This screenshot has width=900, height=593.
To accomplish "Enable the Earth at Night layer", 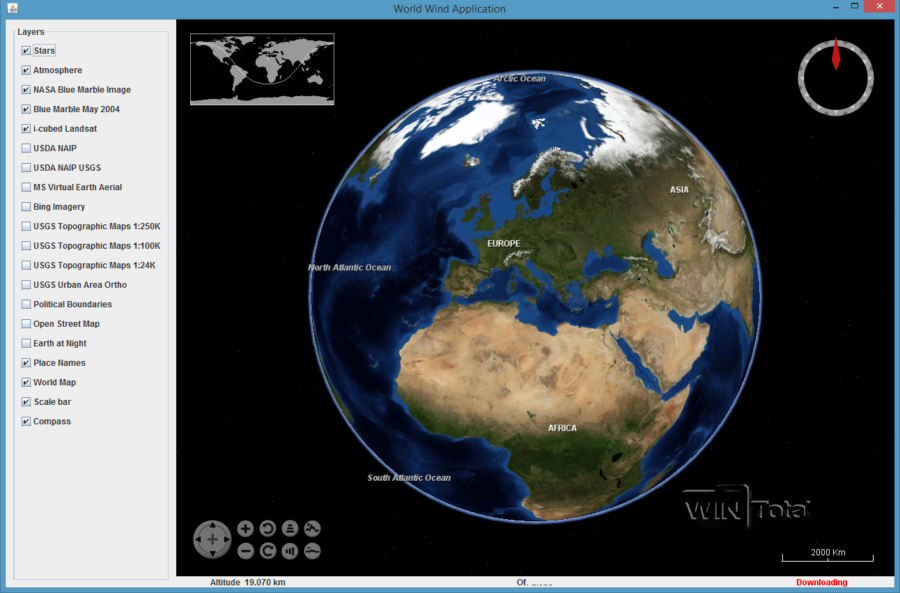I will point(25,343).
